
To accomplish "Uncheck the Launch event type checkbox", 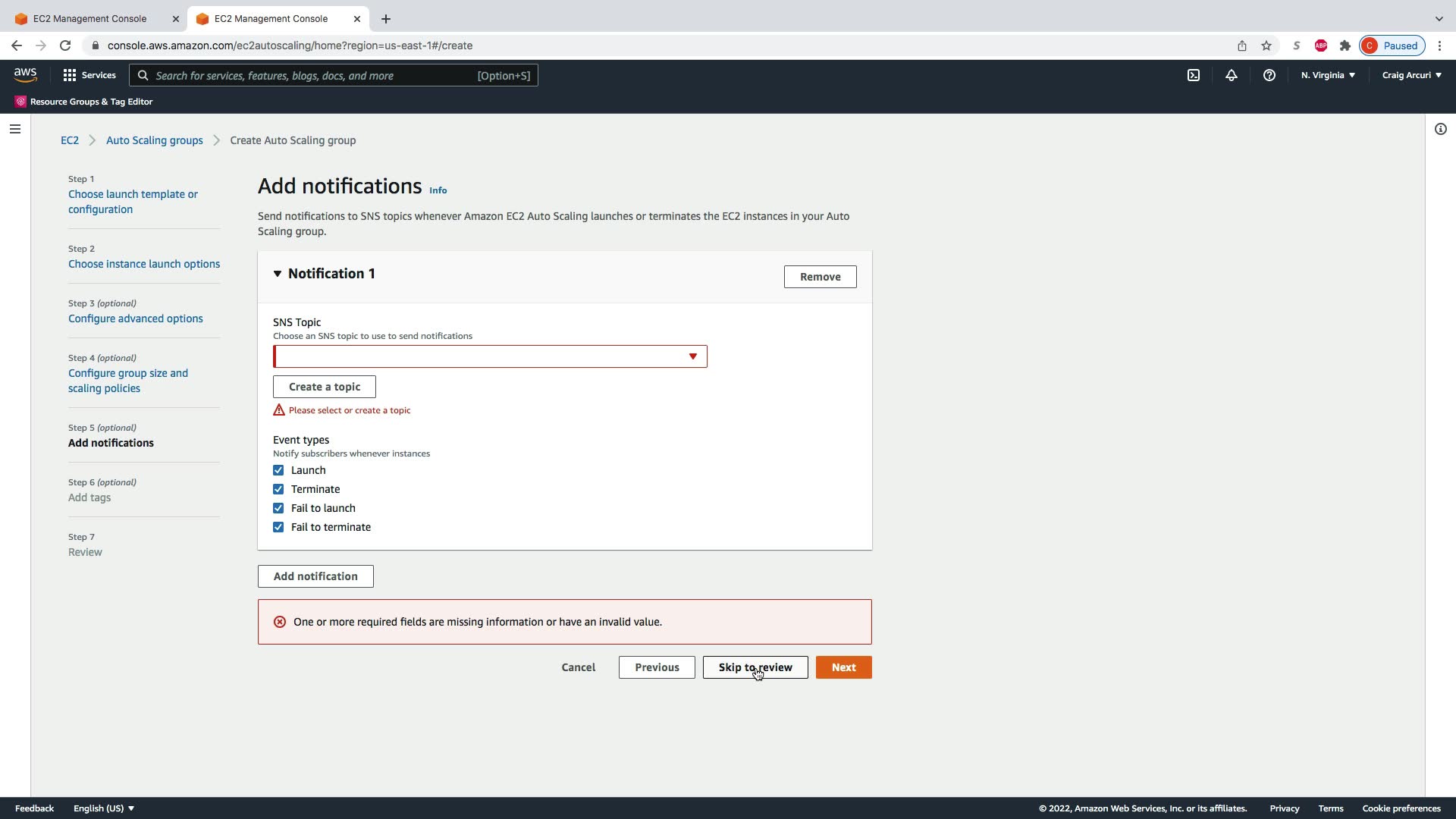I will (278, 470).
